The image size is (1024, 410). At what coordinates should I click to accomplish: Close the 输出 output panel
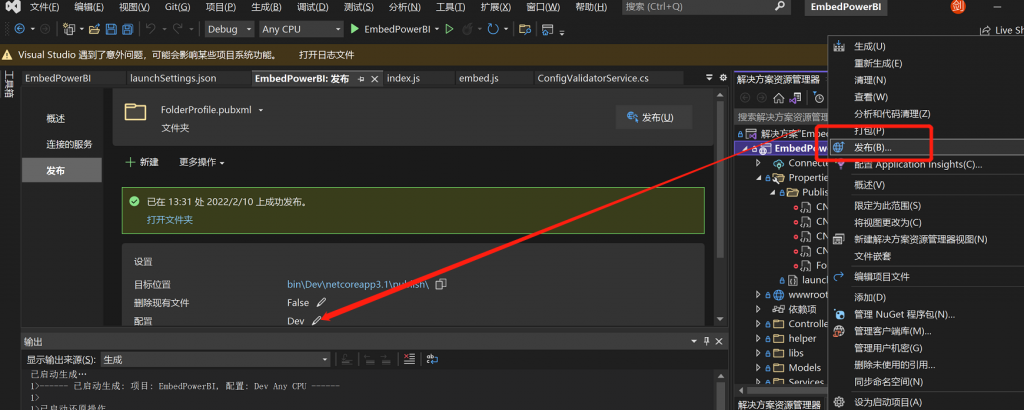coord(718,341)
